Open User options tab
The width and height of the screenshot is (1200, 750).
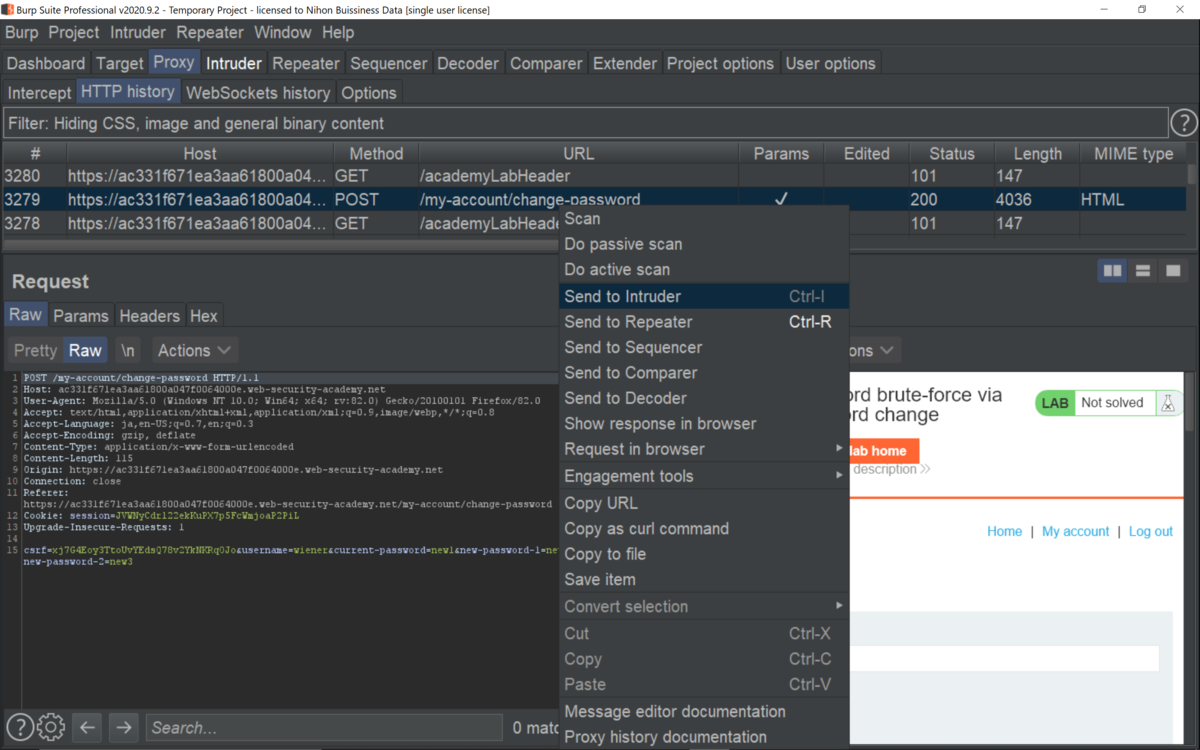point(830,63)
